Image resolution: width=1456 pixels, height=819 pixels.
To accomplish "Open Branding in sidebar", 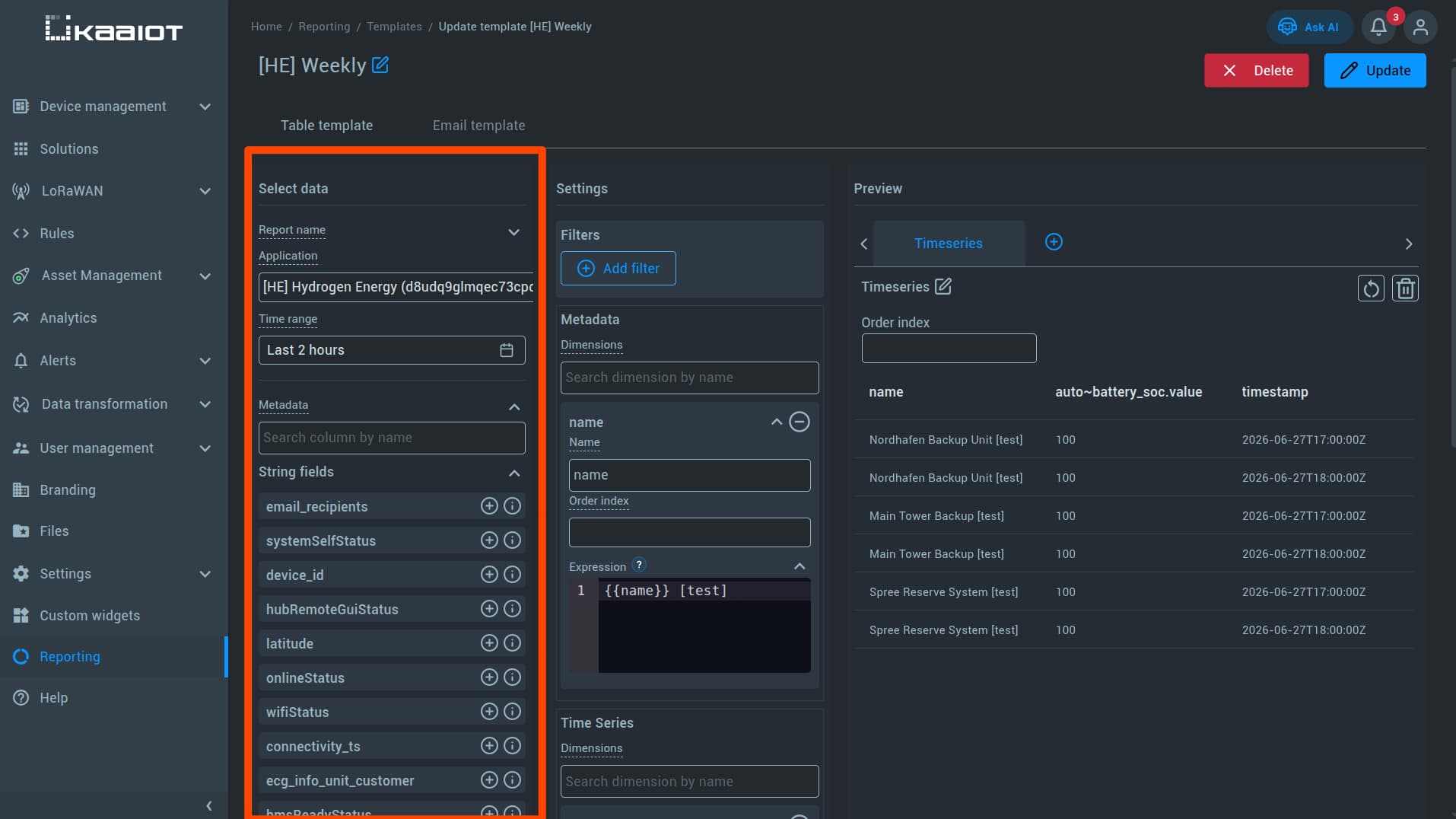I will point(68,490).
